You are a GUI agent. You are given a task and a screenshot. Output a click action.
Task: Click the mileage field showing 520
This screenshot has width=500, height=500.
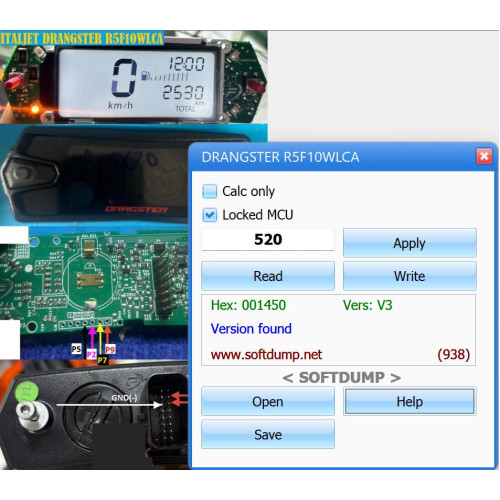click(x=268, y=239)
